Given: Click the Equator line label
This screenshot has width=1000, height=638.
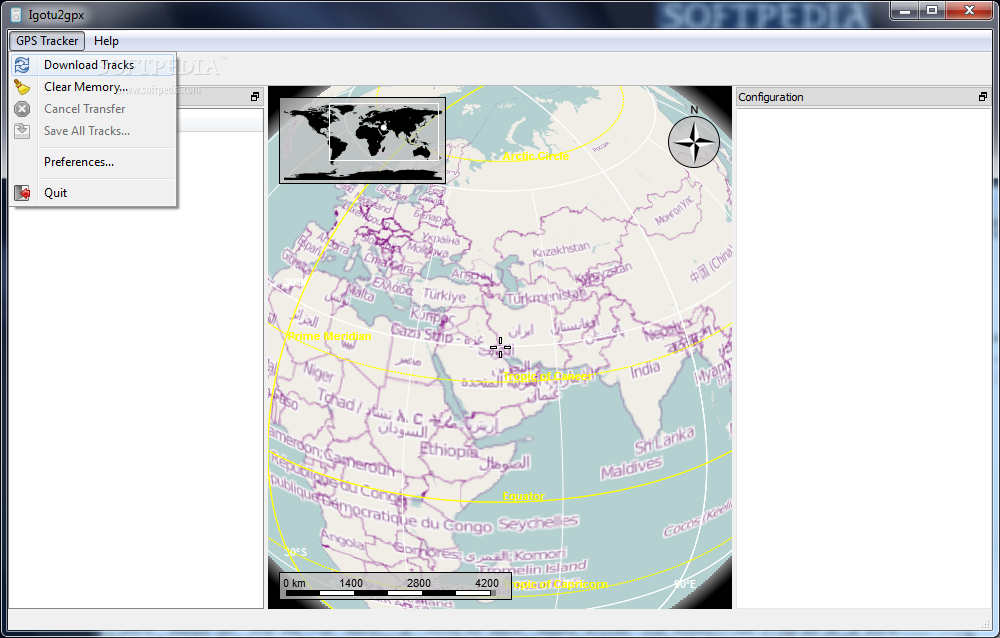Looking at the screenshot, I should (x=524, y=496).
